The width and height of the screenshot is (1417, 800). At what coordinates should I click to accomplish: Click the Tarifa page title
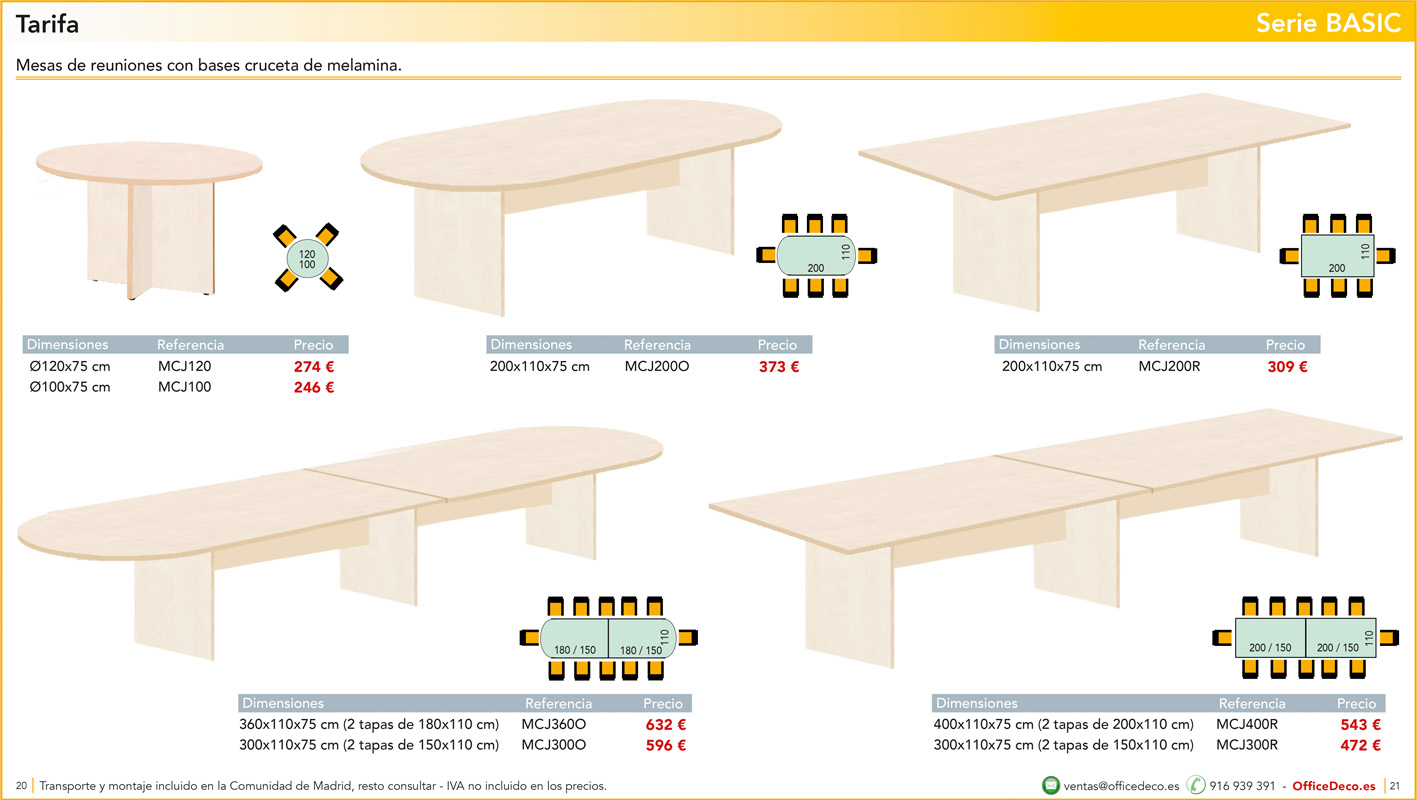[x=47, y=24]
